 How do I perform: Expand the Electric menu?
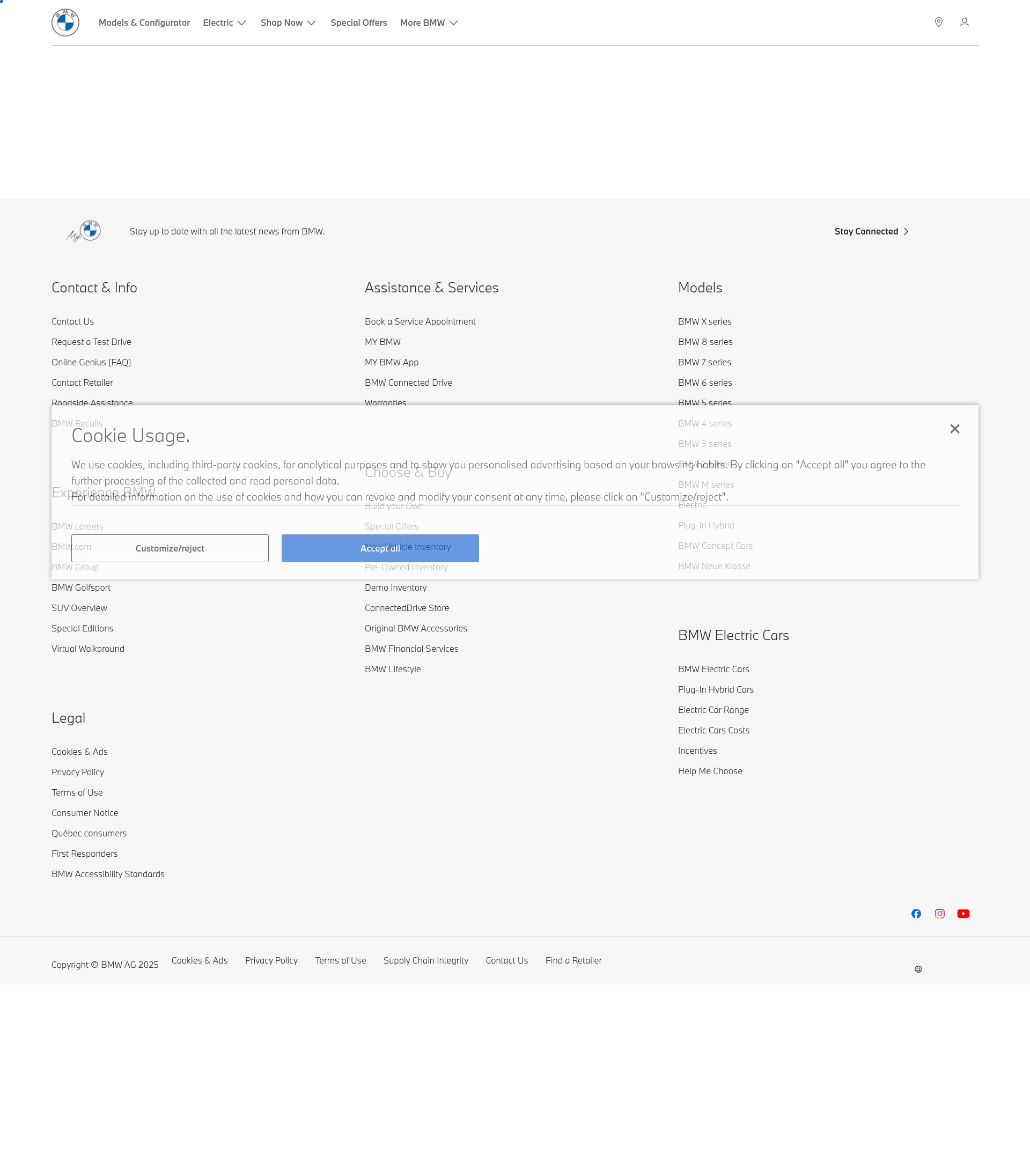225,23
